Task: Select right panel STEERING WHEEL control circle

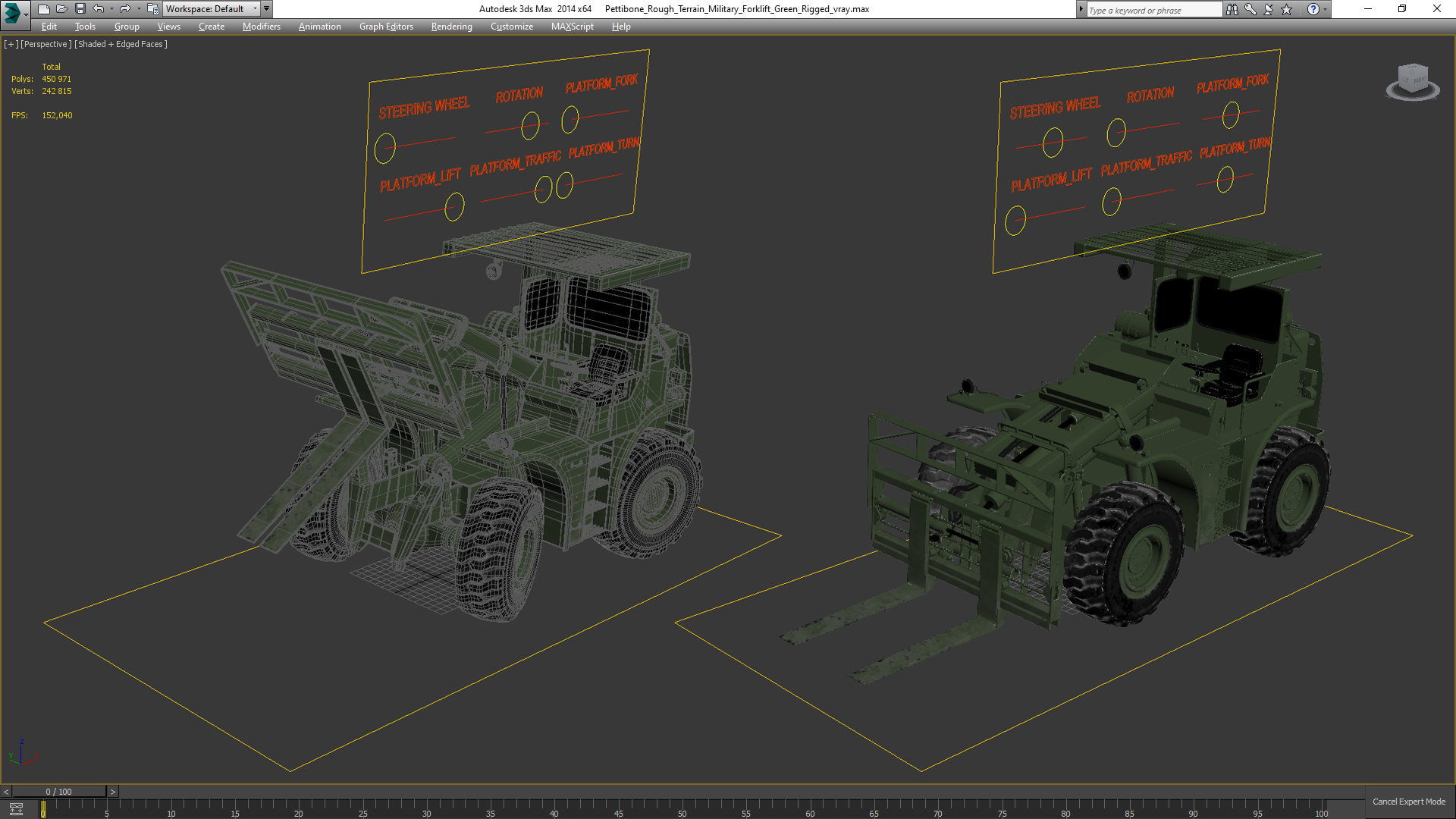Action: click(1053, 143)
